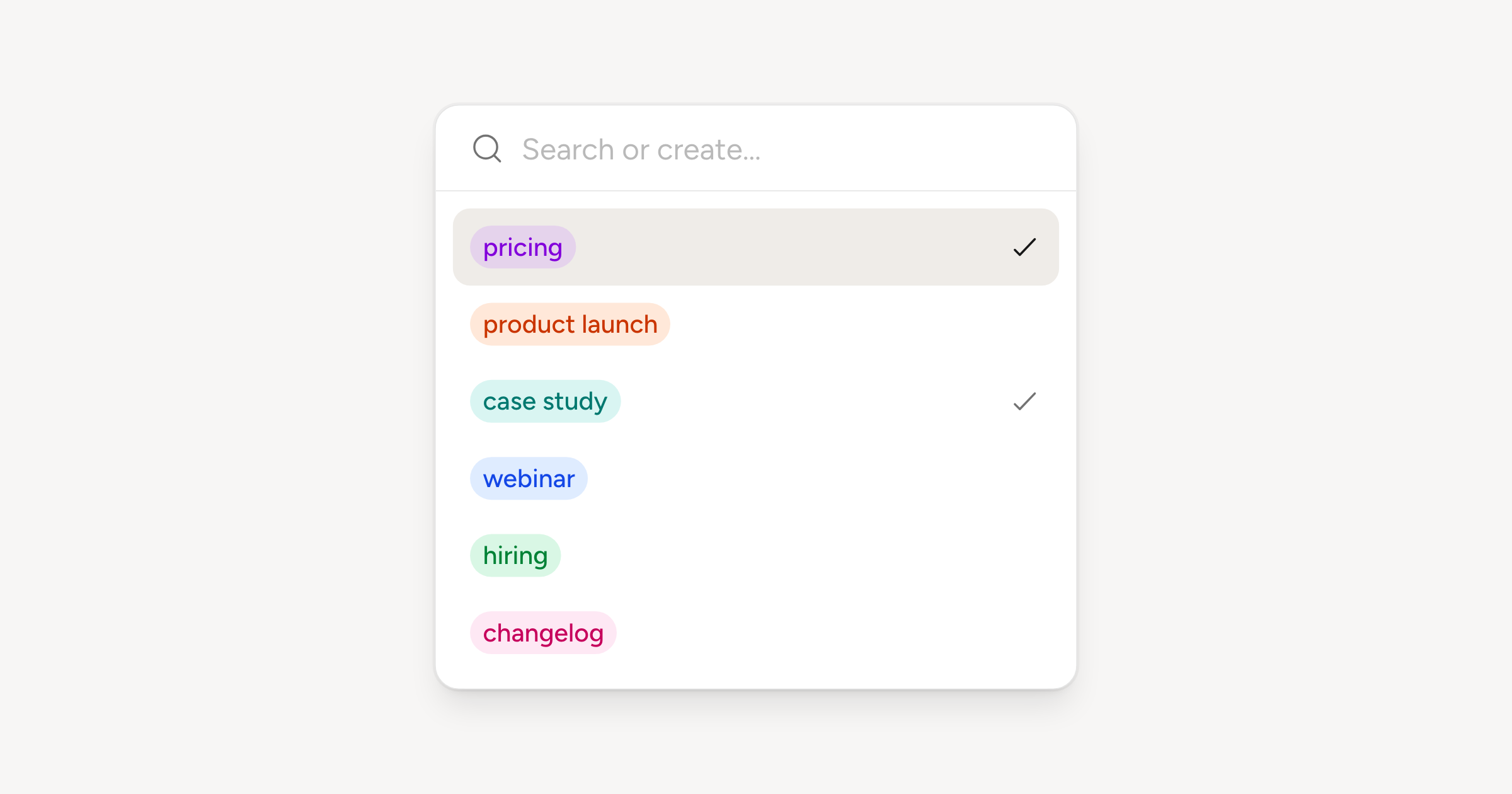Click the word "launch" in the orange tag
Viewport: 1512px width, 794px height.
coord(620,325)
